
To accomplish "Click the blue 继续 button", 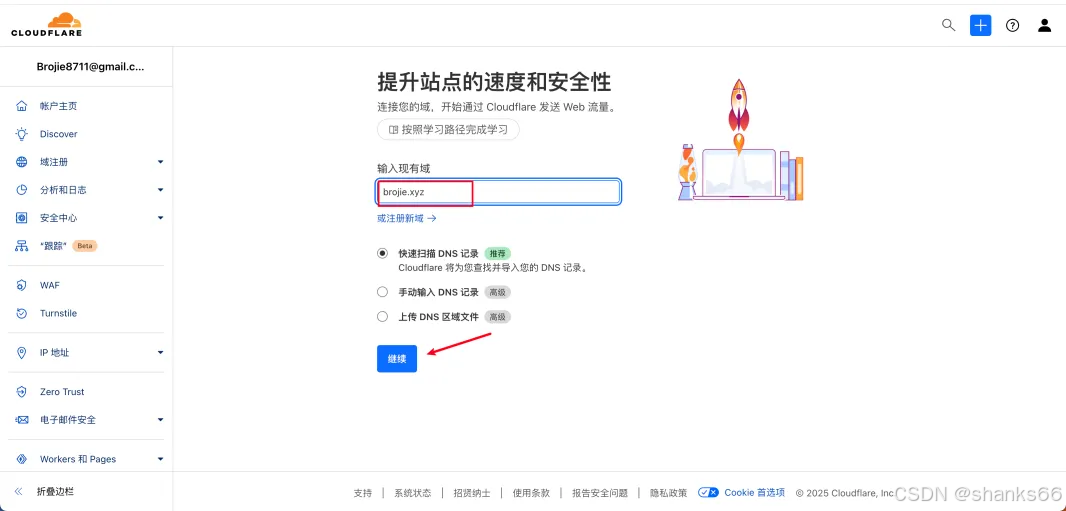I will [x=397, y=359].
